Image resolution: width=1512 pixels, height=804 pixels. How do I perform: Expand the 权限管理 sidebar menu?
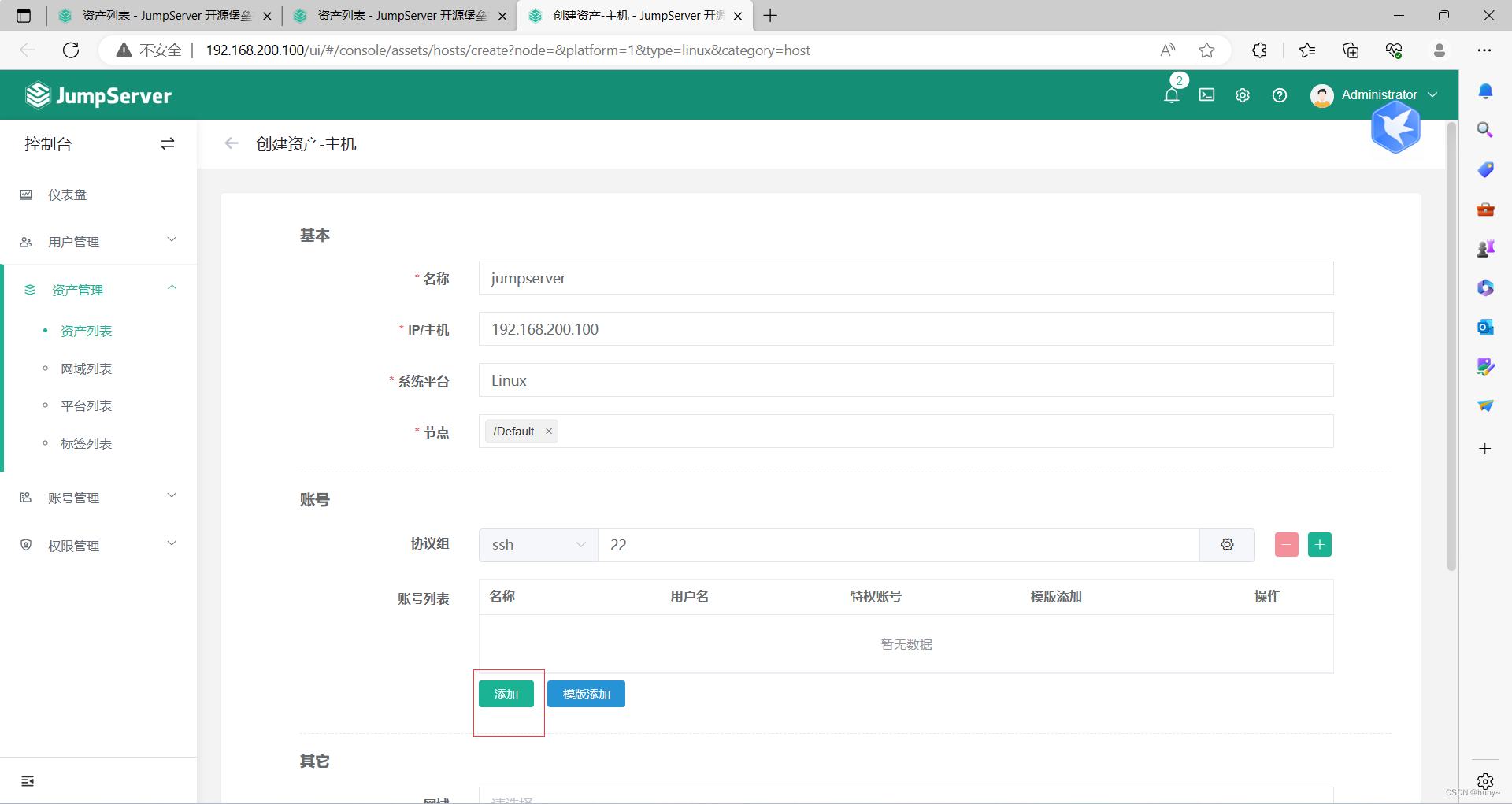click(98, 546)
